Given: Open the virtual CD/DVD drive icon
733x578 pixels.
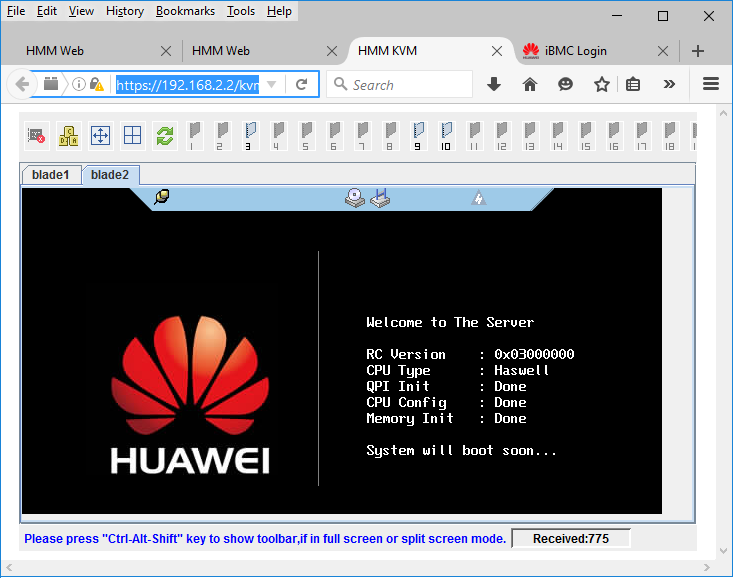Looking at the screenshot, I should coord(355,198).
